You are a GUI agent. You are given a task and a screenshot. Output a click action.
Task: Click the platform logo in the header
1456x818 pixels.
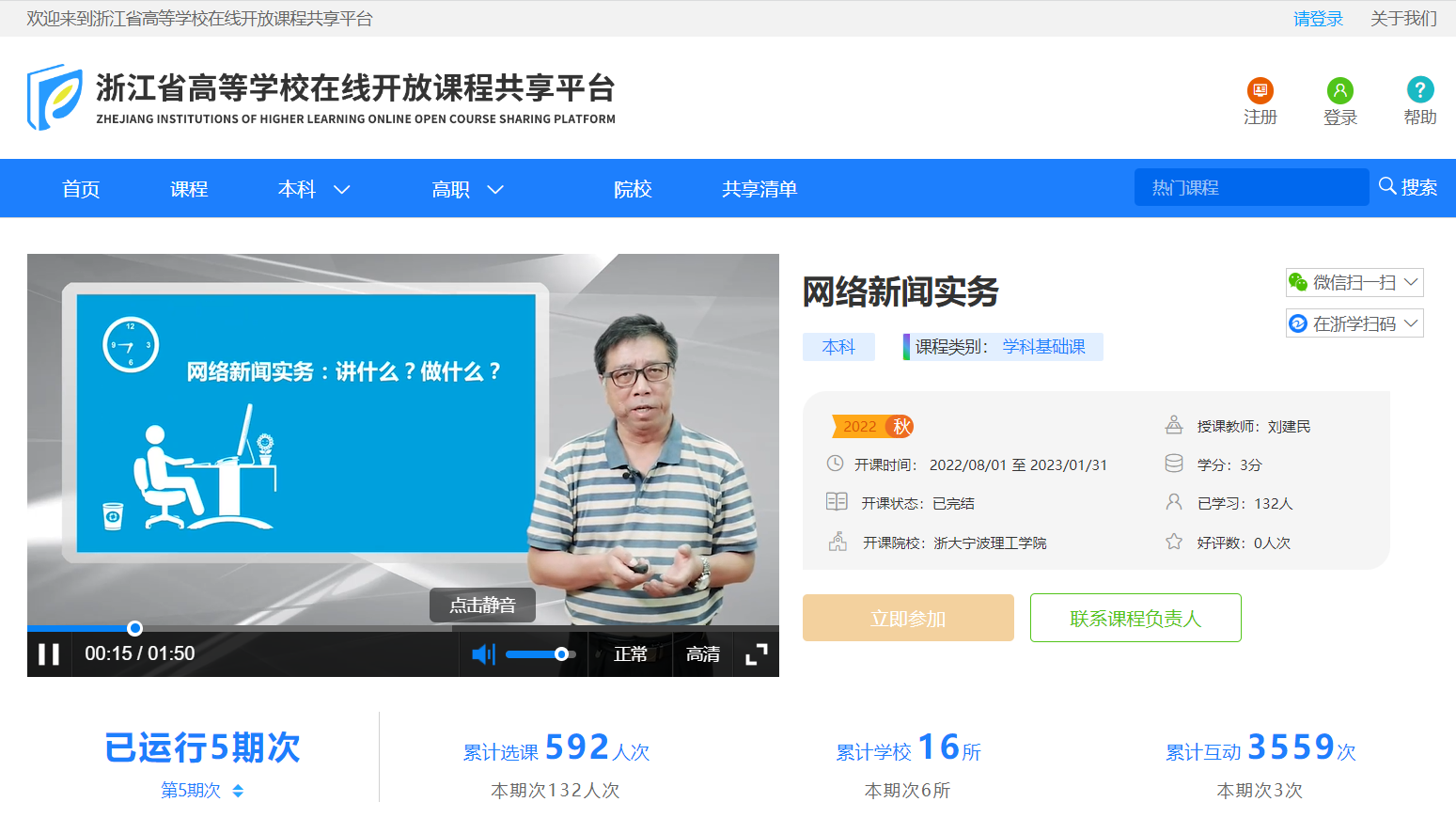pyautogui.click(x=55, y=98)
